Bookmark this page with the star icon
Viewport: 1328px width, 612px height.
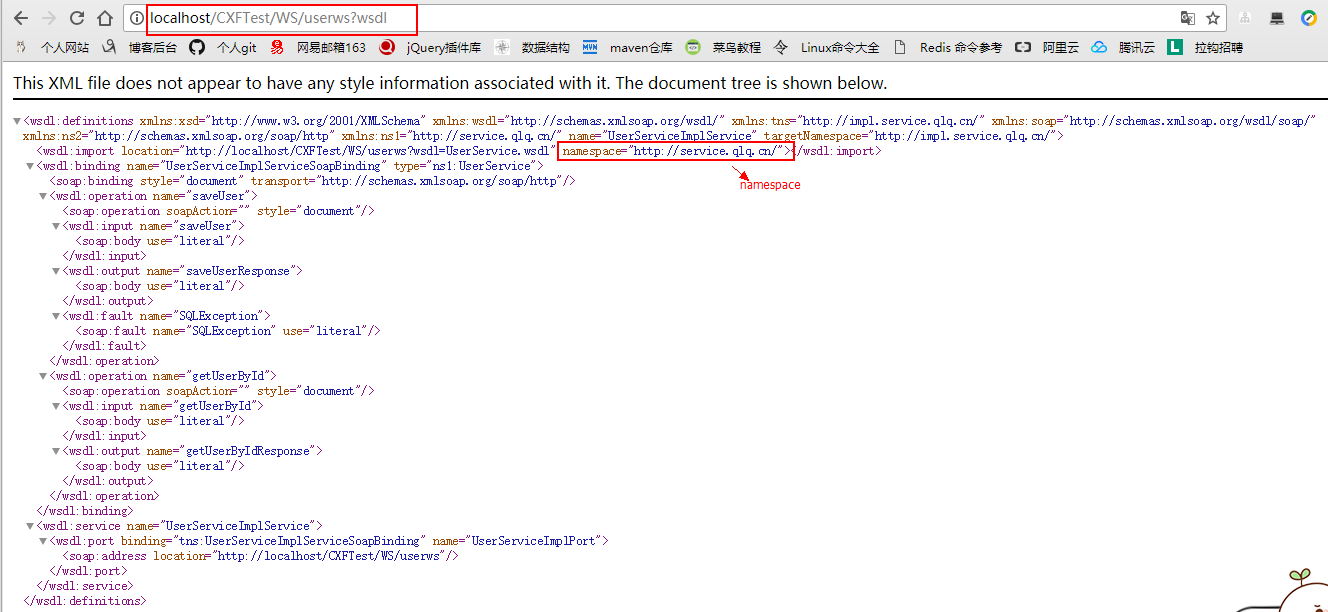pos(1213,18)
